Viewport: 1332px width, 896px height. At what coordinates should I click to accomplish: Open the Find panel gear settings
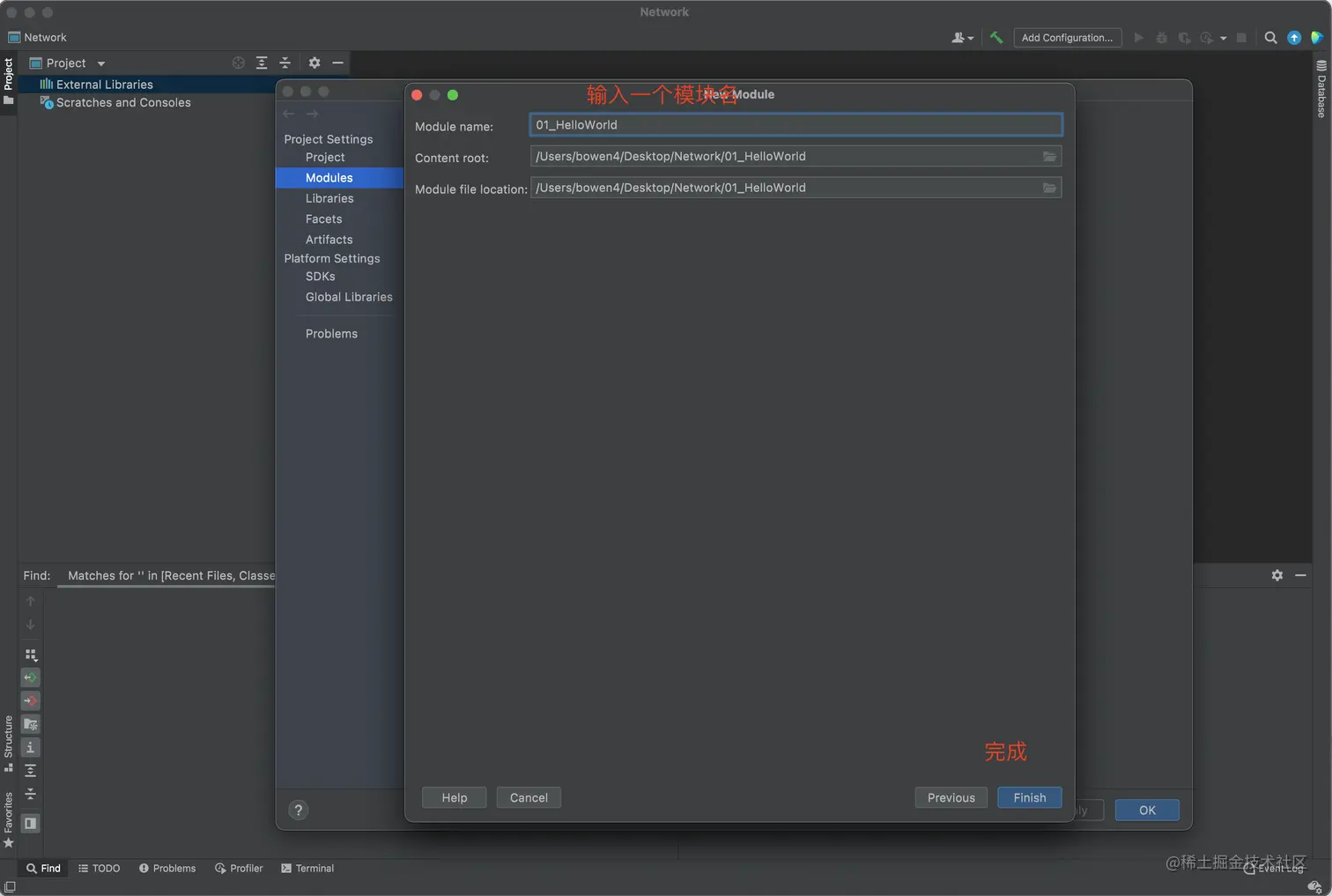1277,575
